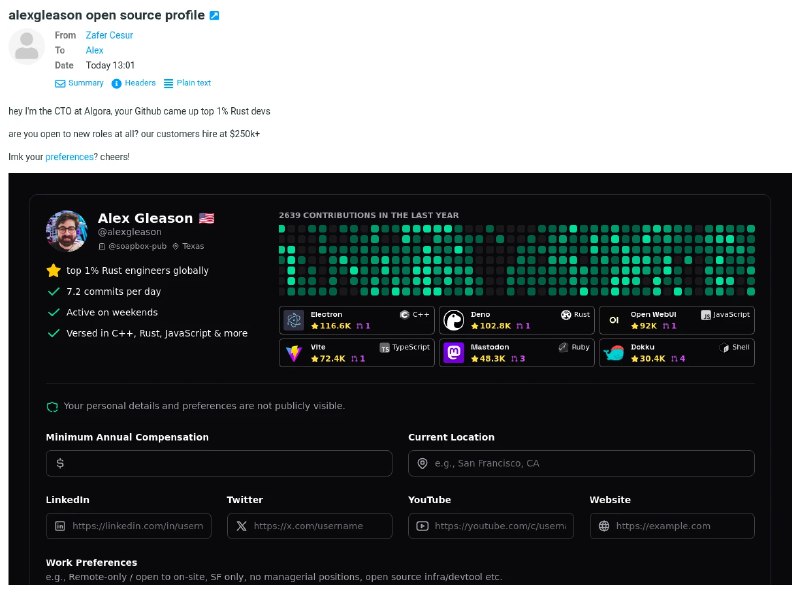Viewport: 800px width, 592px height.
Task: Click the Deno project logo
Action: pyautogui.click(x=454, y=320)
